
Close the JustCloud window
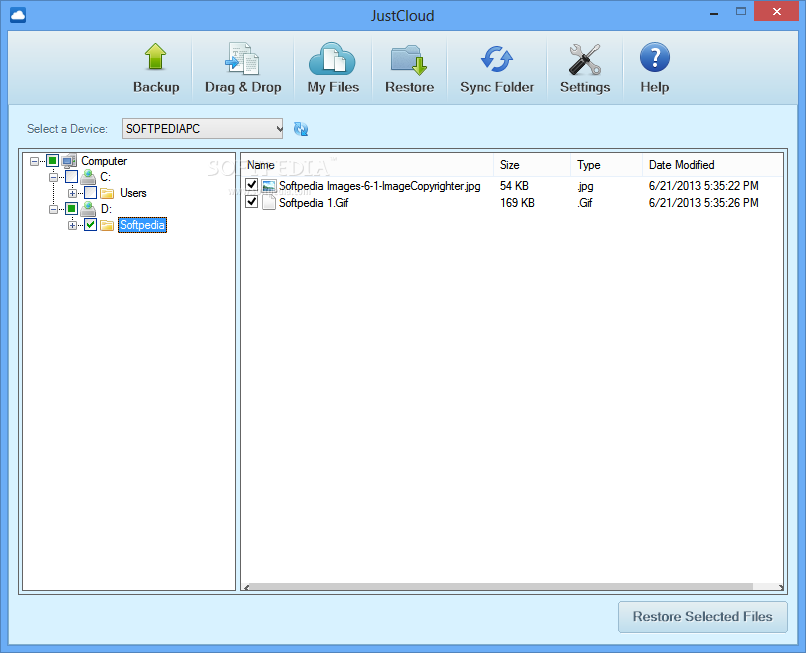pyautogui.click(x=777, y=11)
